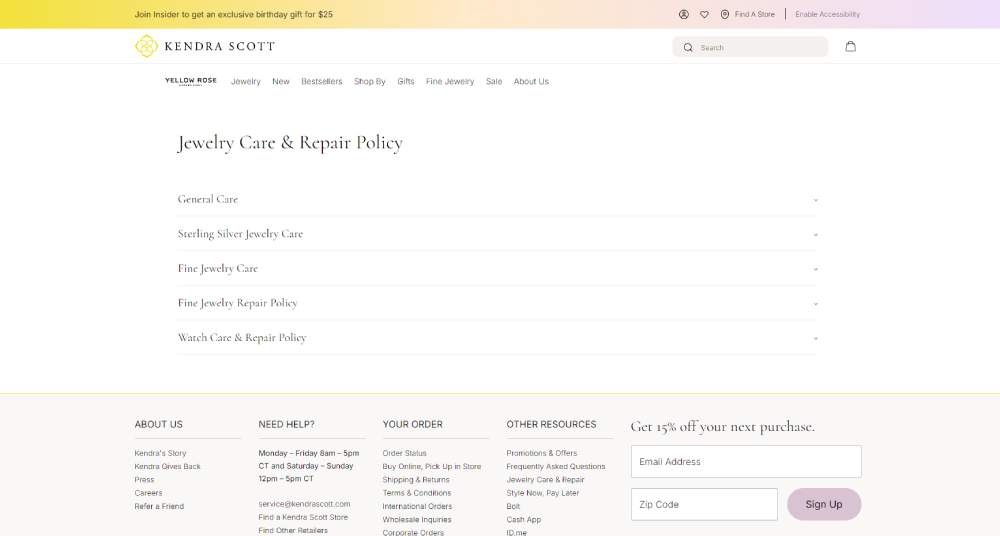Open the Fine Jewelry nav menu

click(450, 82)
